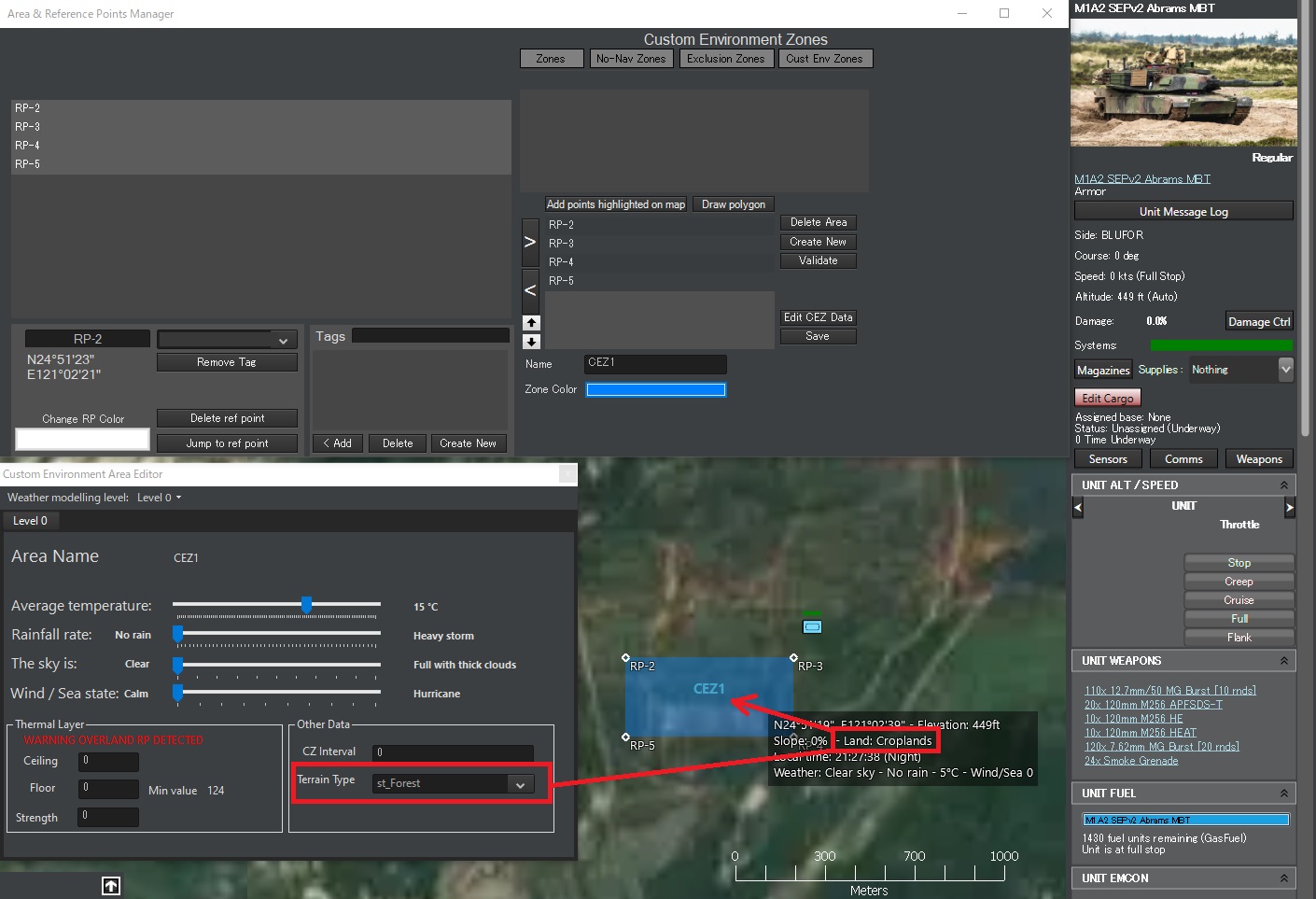Open Weather modelling level dropdown

pos(160,498)
